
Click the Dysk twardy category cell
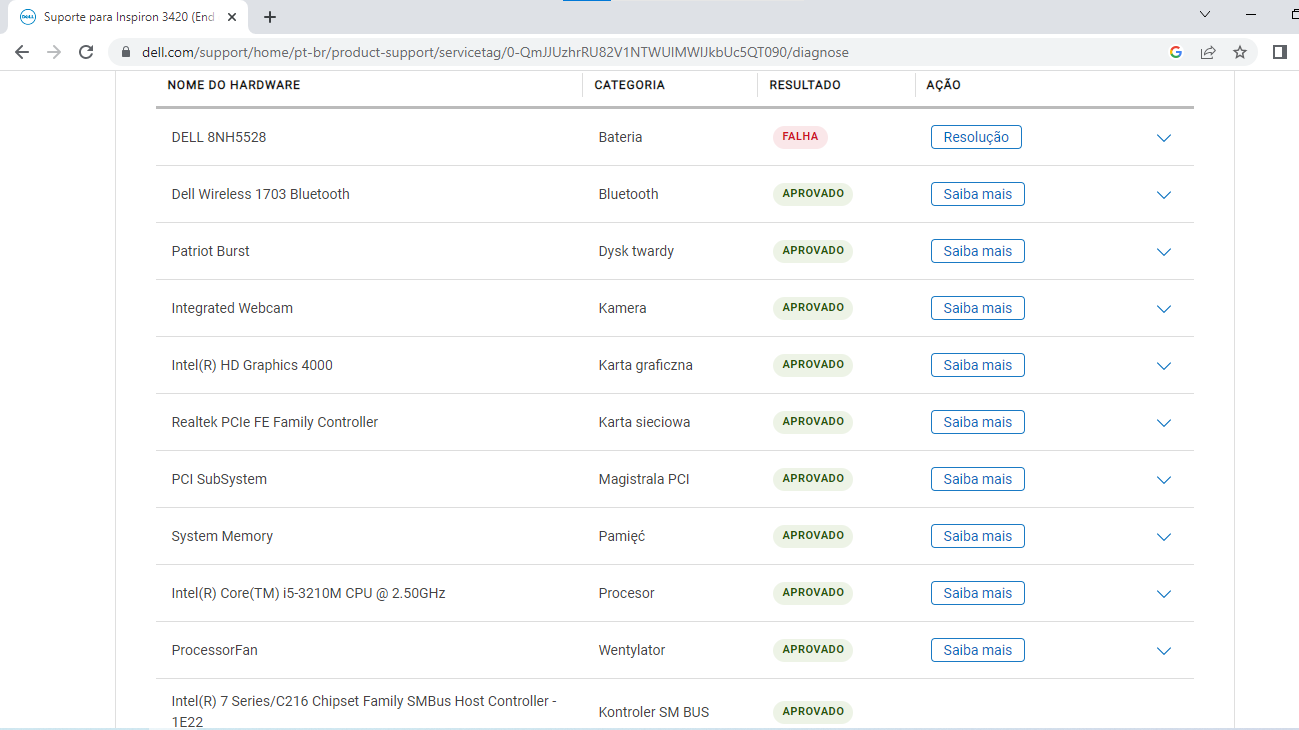[636, 251]
